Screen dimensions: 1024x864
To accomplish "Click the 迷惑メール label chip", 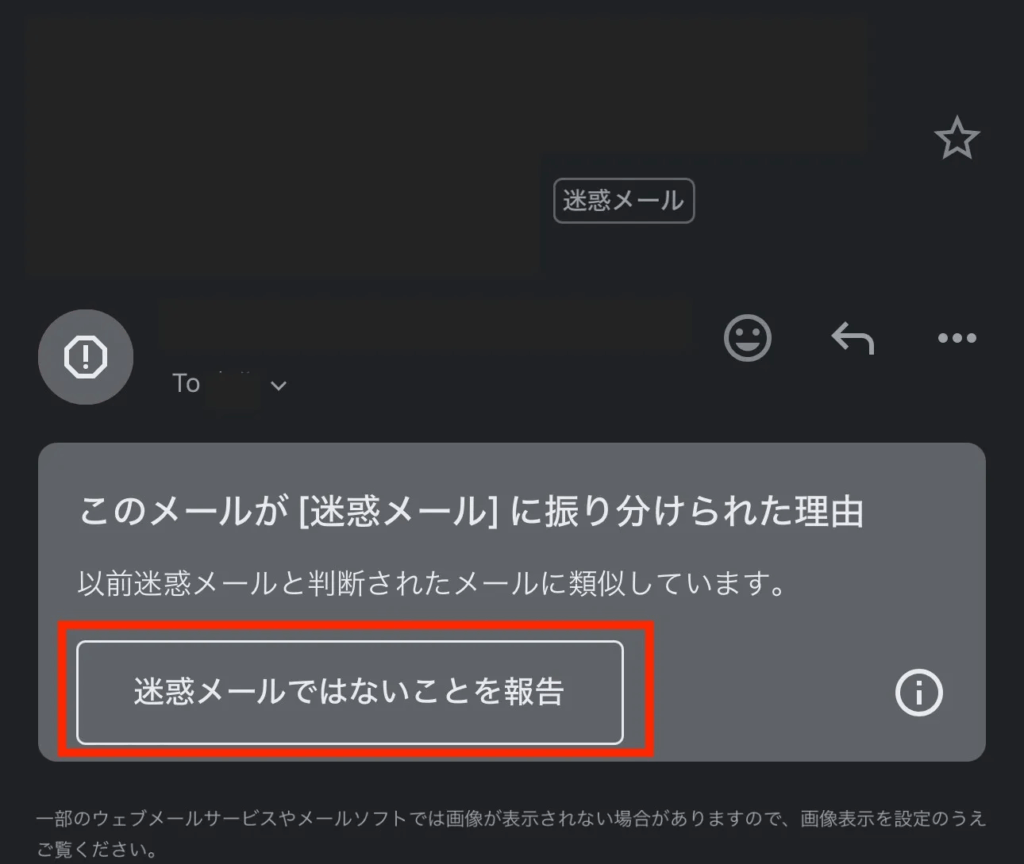I will coord(624,200).
